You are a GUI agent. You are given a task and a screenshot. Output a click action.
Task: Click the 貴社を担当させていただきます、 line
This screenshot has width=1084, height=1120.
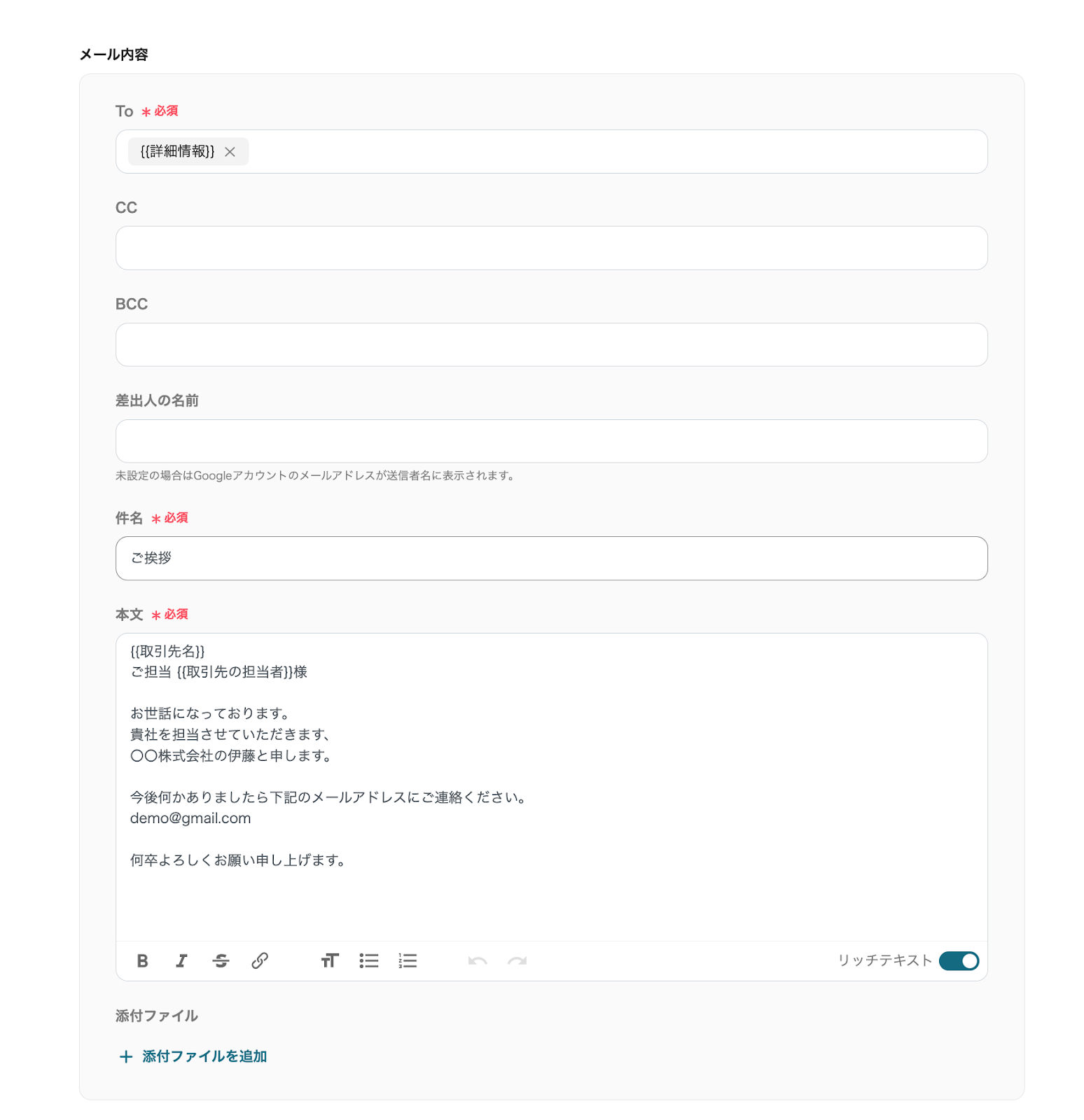pyautogui.click(x=230, y=734)
